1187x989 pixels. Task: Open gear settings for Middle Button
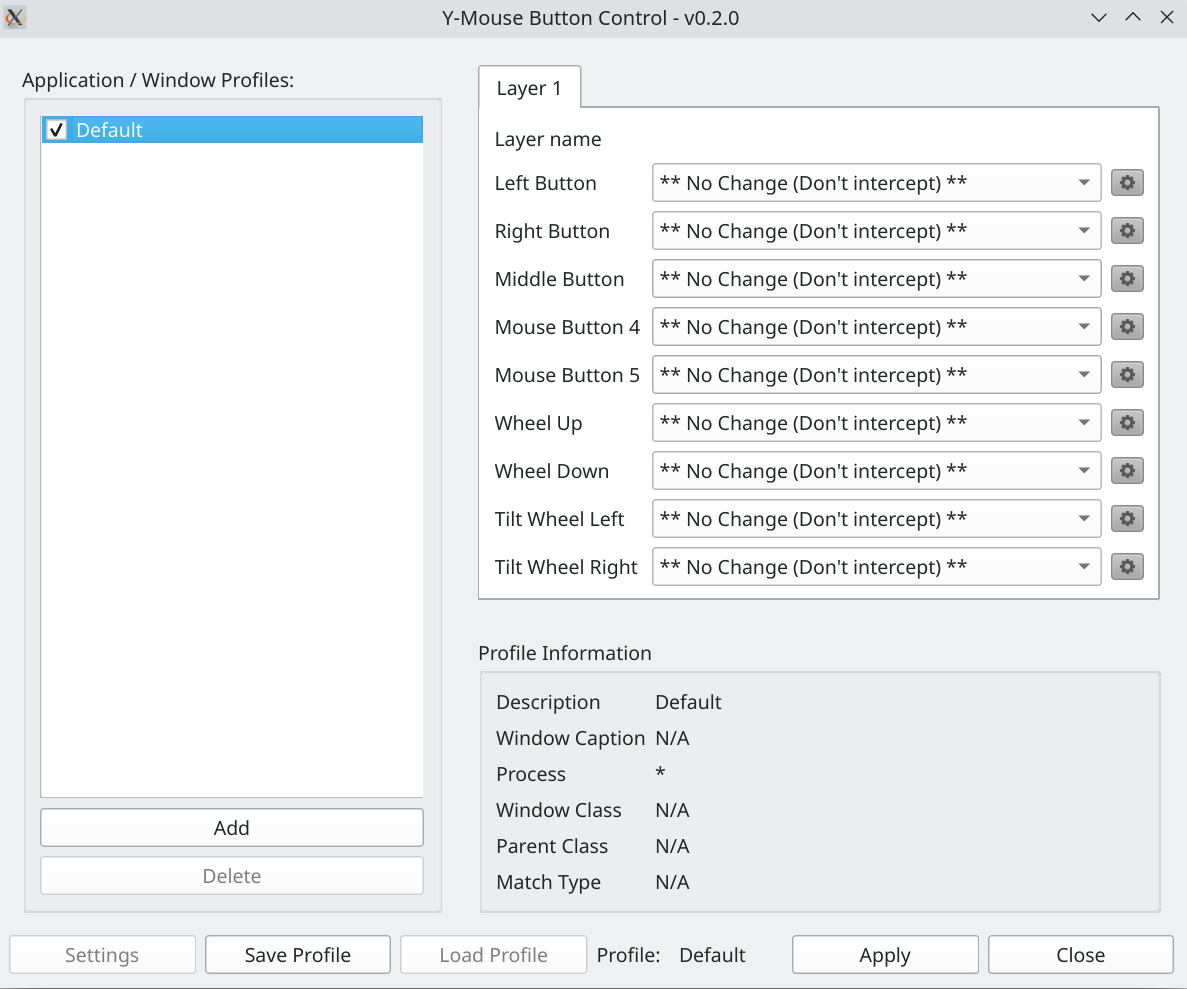(1127, 279)
